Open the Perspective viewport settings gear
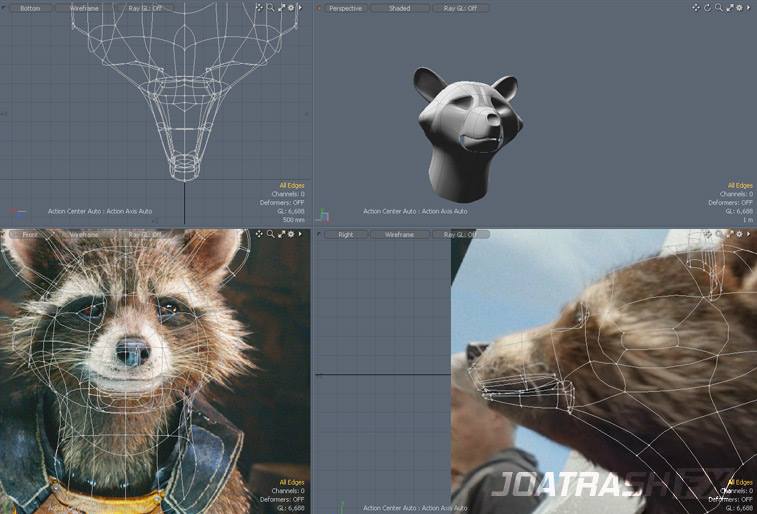This screenshot has height=514, width=757. point(739,7)
